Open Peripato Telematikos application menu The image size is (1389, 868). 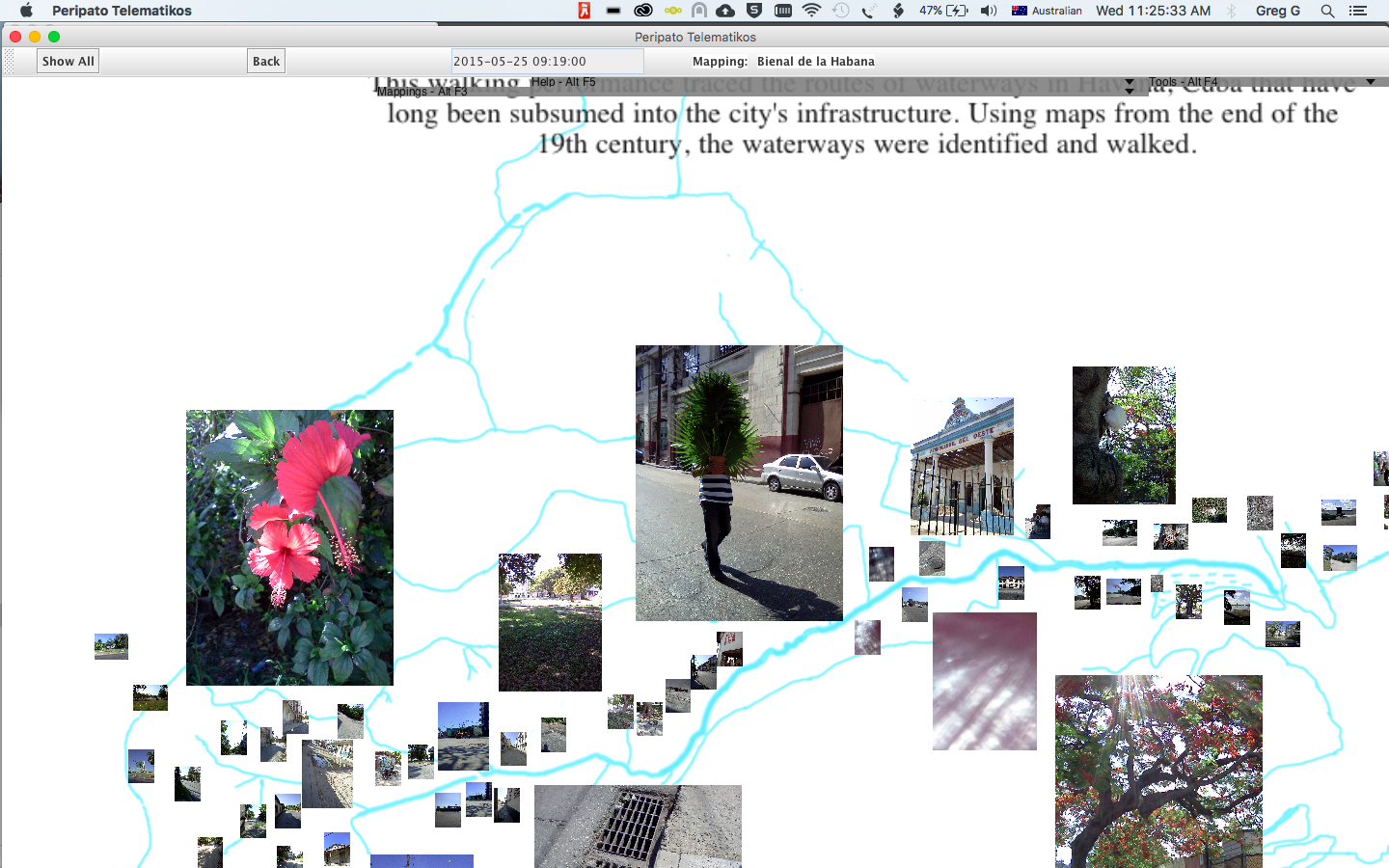[122, 11]
